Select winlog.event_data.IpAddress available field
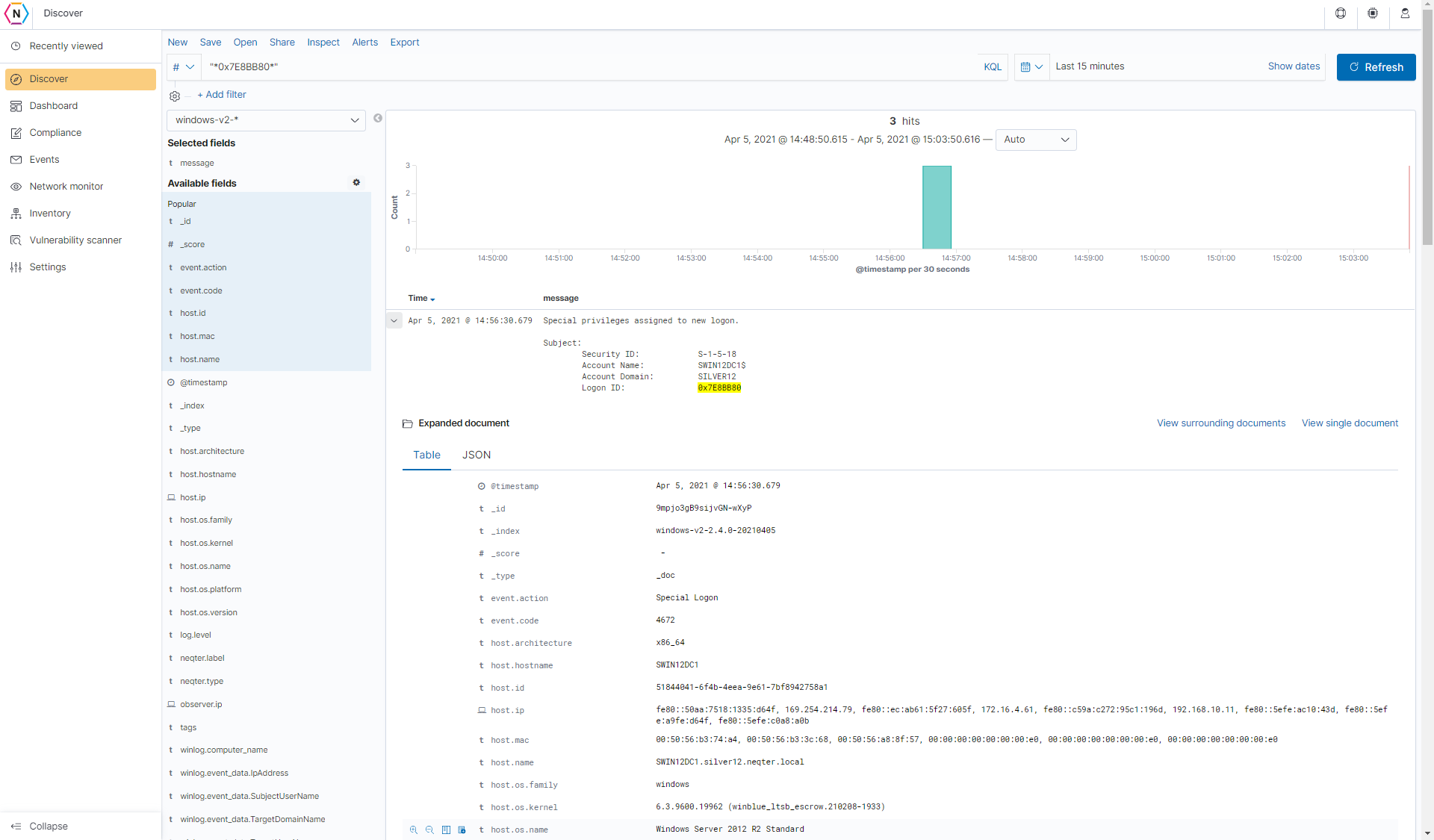1434x840 pixels. [234, 774]
